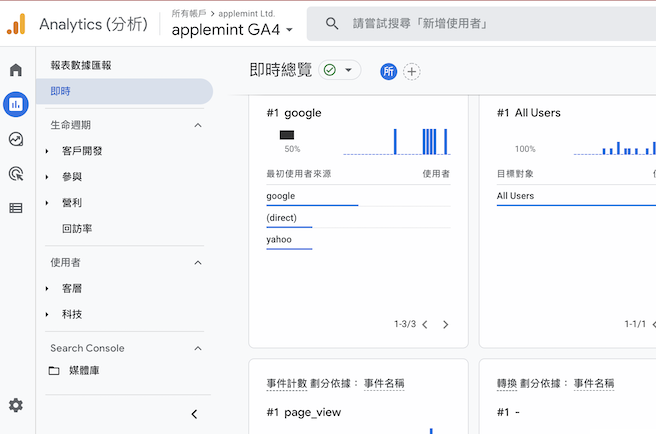Select the yahoo source row
Screen dimensions: 656x434
point(358,239)
